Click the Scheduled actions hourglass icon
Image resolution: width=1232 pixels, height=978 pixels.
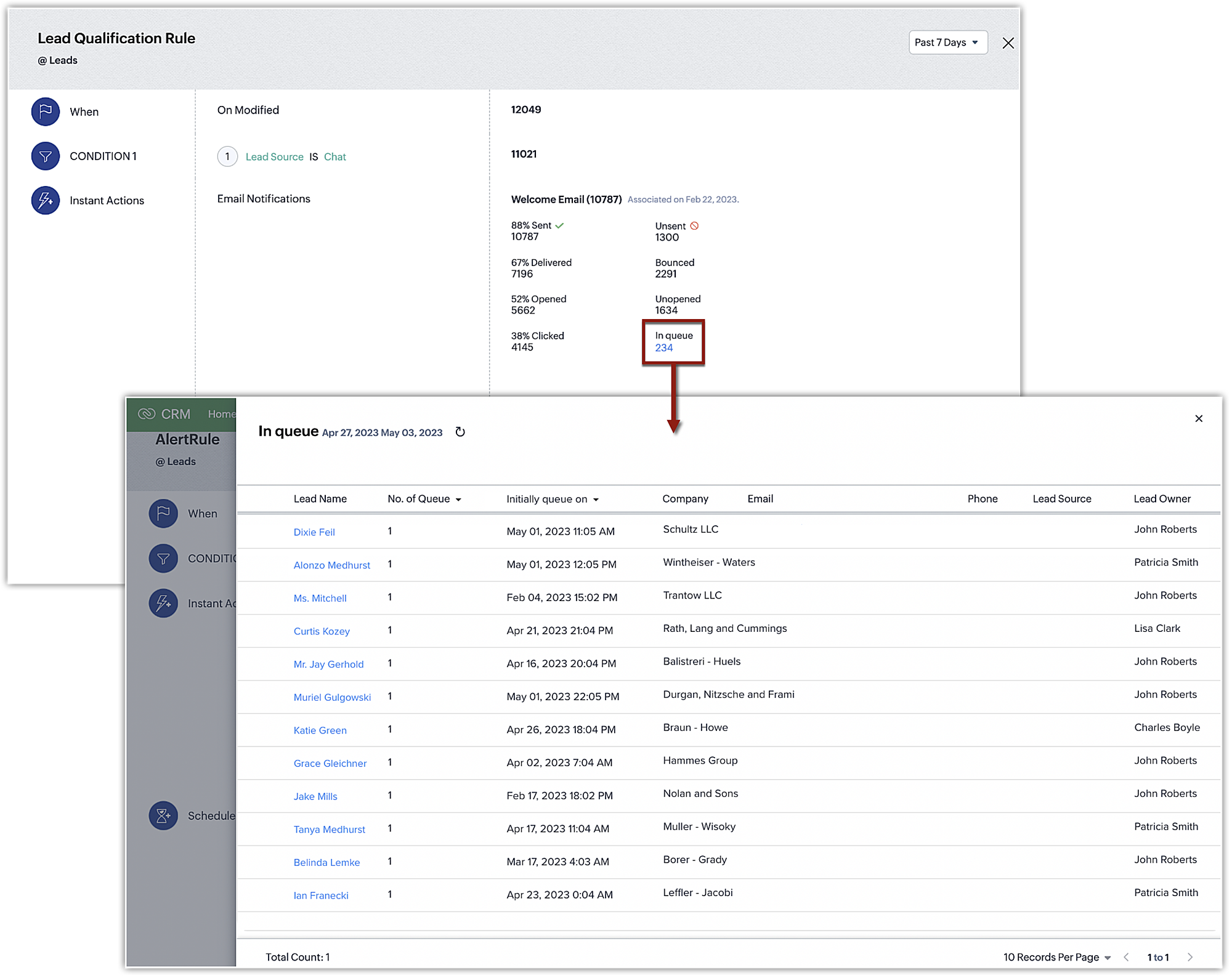(x=163, y=816)
